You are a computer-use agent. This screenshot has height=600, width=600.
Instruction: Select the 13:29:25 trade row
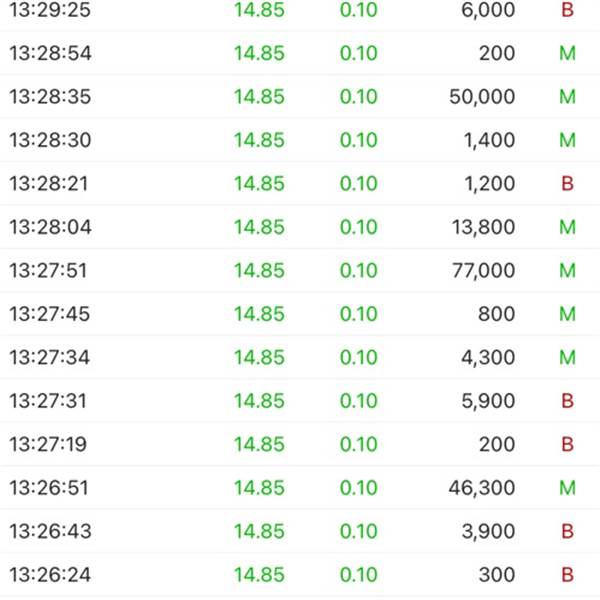point(300,11)
